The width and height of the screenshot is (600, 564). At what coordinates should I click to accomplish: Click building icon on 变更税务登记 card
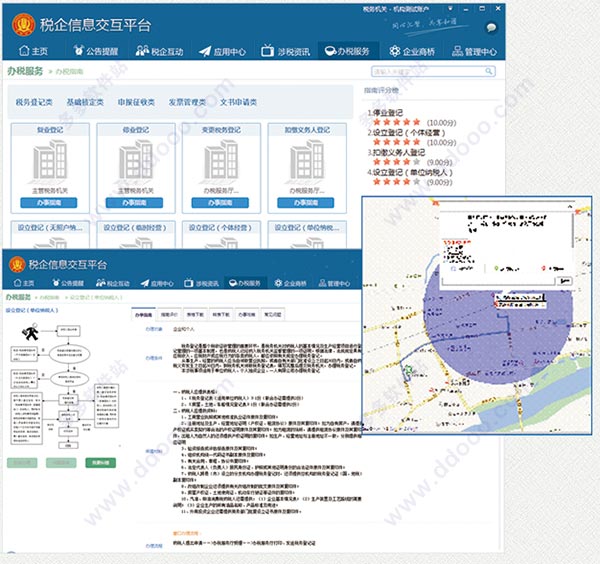(221, 160)
